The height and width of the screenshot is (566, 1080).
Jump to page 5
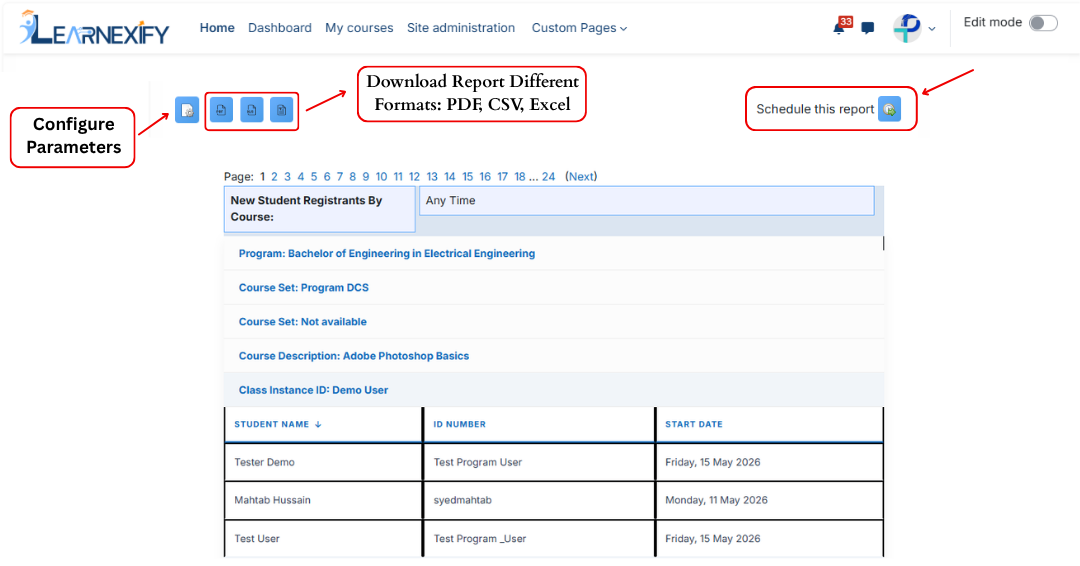click(313, 177)
